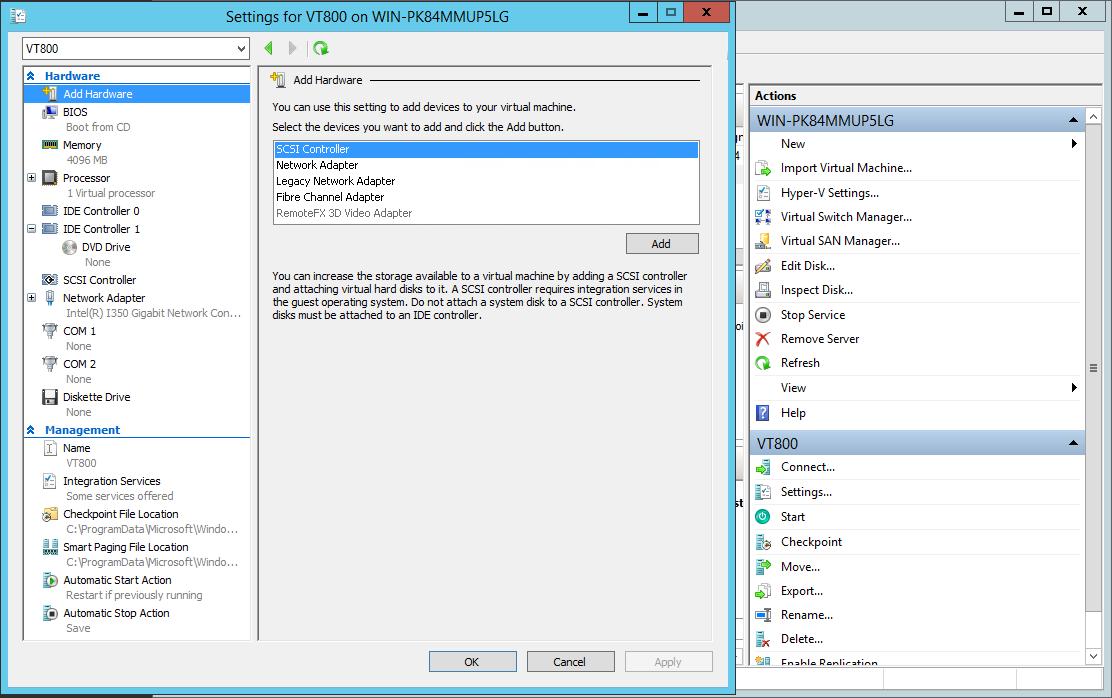The height and width of the screenshot is (698, 1112).
Task: Collapse the WIN-PK84MMUP5LG actions group
Action: coord(1073,120)
